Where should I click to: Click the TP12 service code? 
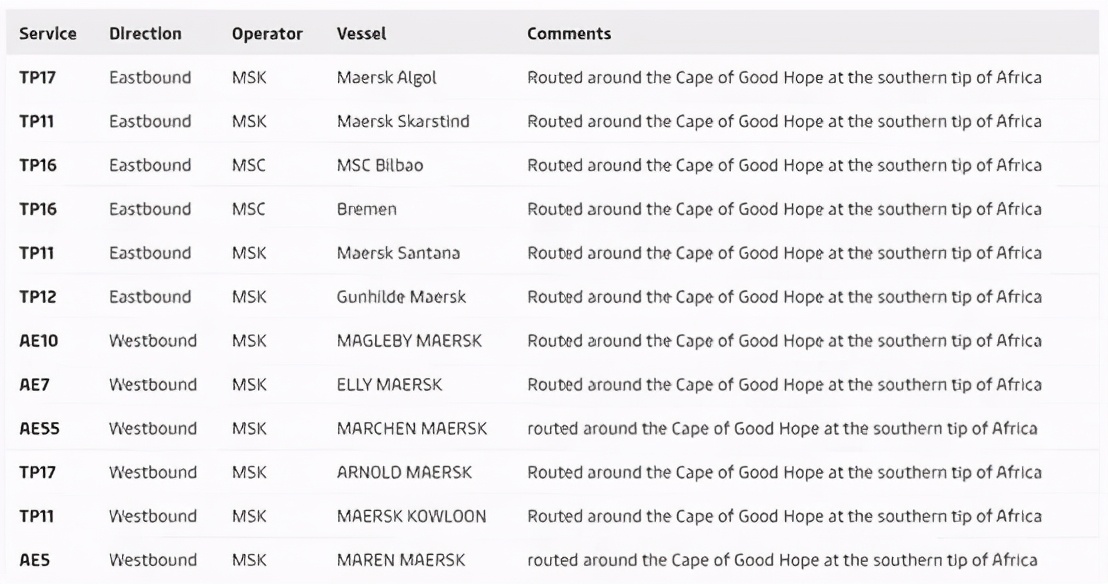tap(36, 297)
